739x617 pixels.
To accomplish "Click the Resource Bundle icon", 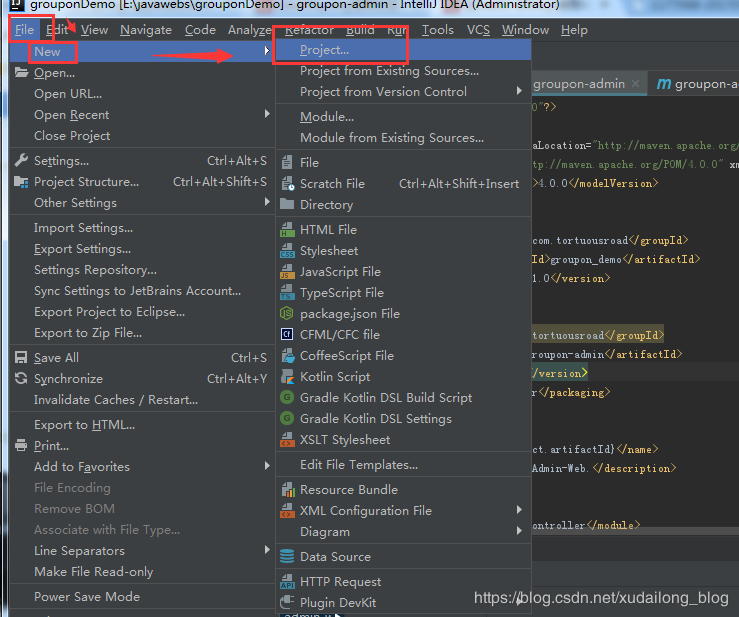I will pyautogui.click(x=287, y=490).
